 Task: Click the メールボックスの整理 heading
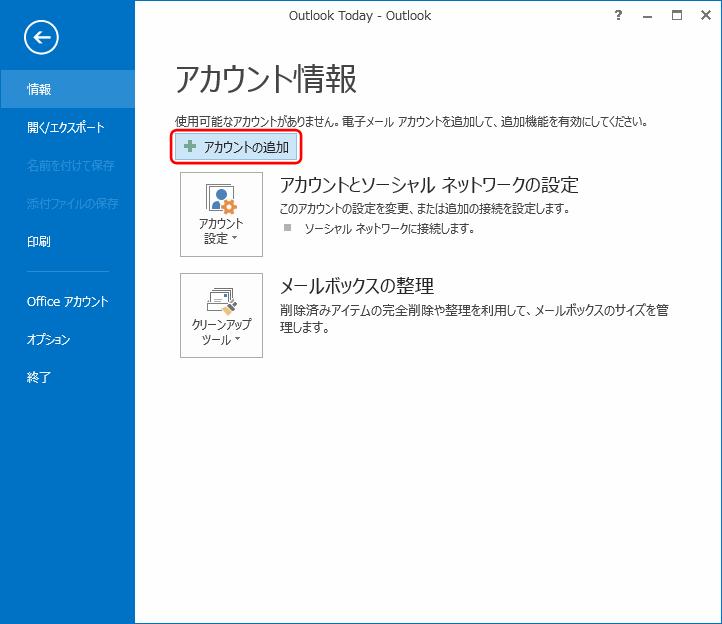(357, 286)
